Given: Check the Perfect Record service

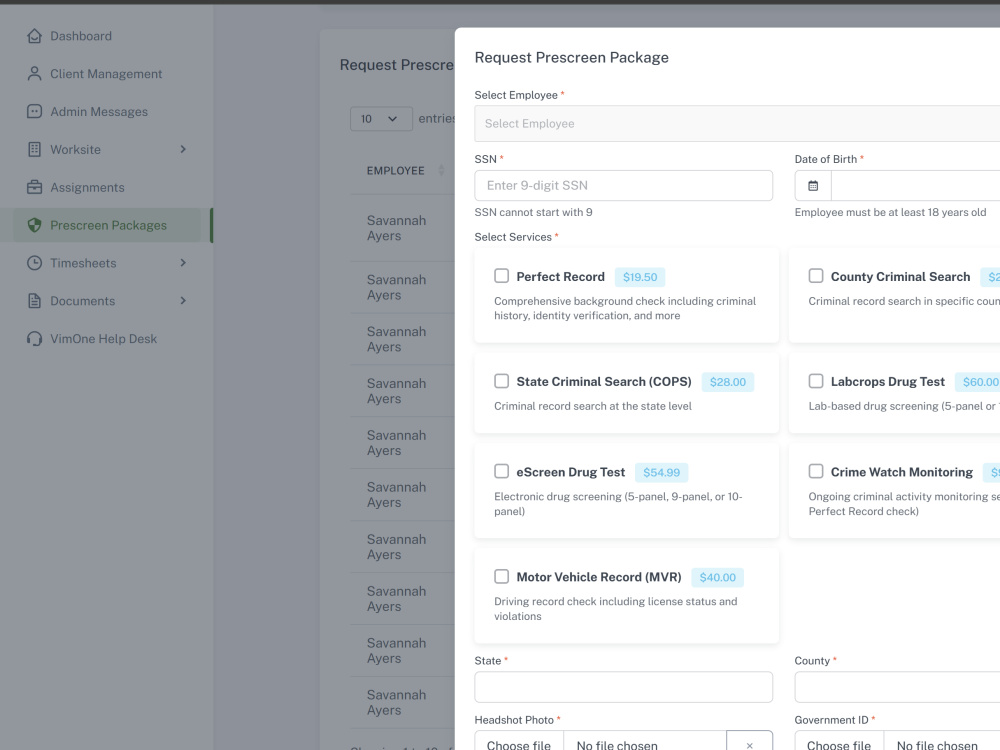Looking at the screenshot, I should click(x=501, y=276).
